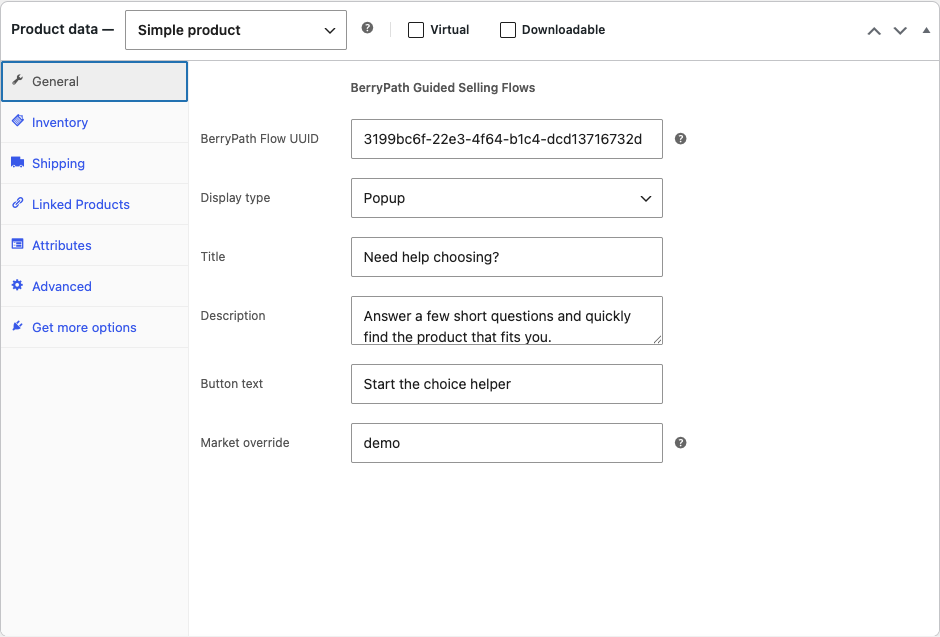Click the wrench icon beside General
Viewport: 940px width, 637px height.
[18, 80]
